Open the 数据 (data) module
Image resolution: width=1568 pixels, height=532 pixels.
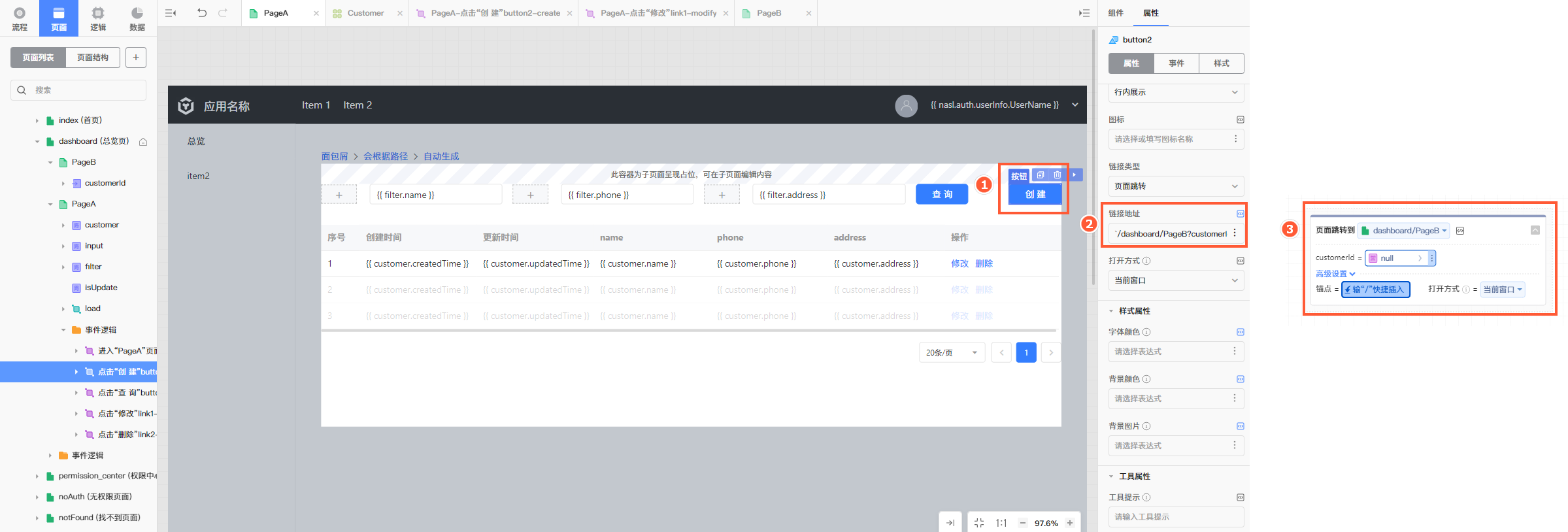[x=137, y=18]
